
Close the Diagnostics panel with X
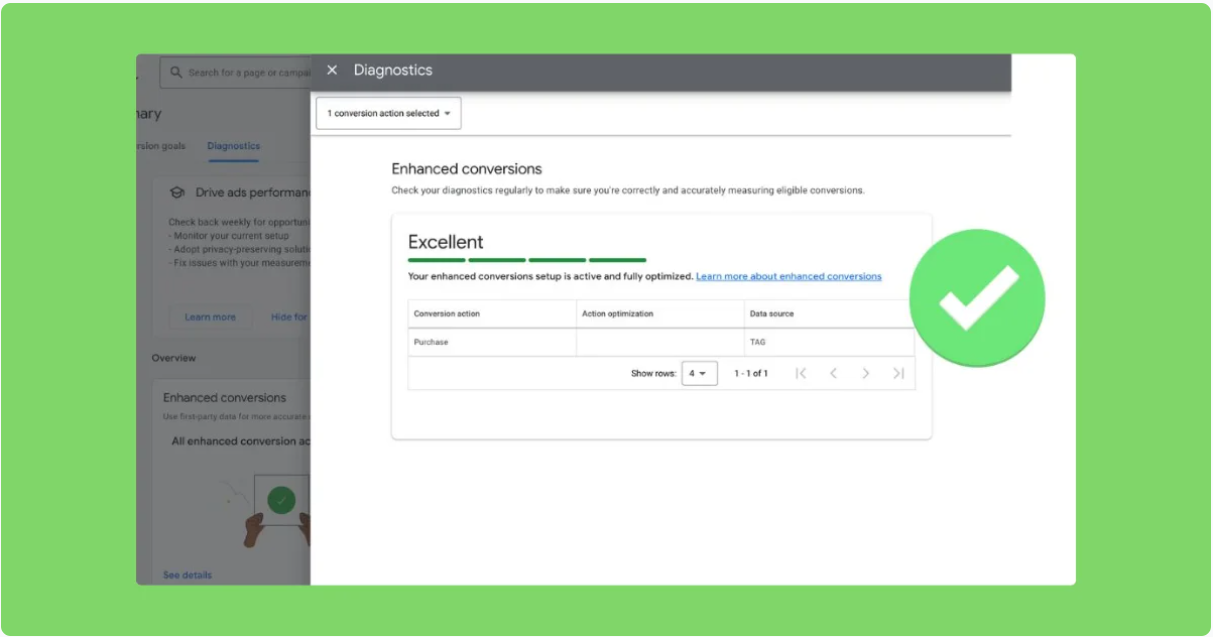click(332, 70)
